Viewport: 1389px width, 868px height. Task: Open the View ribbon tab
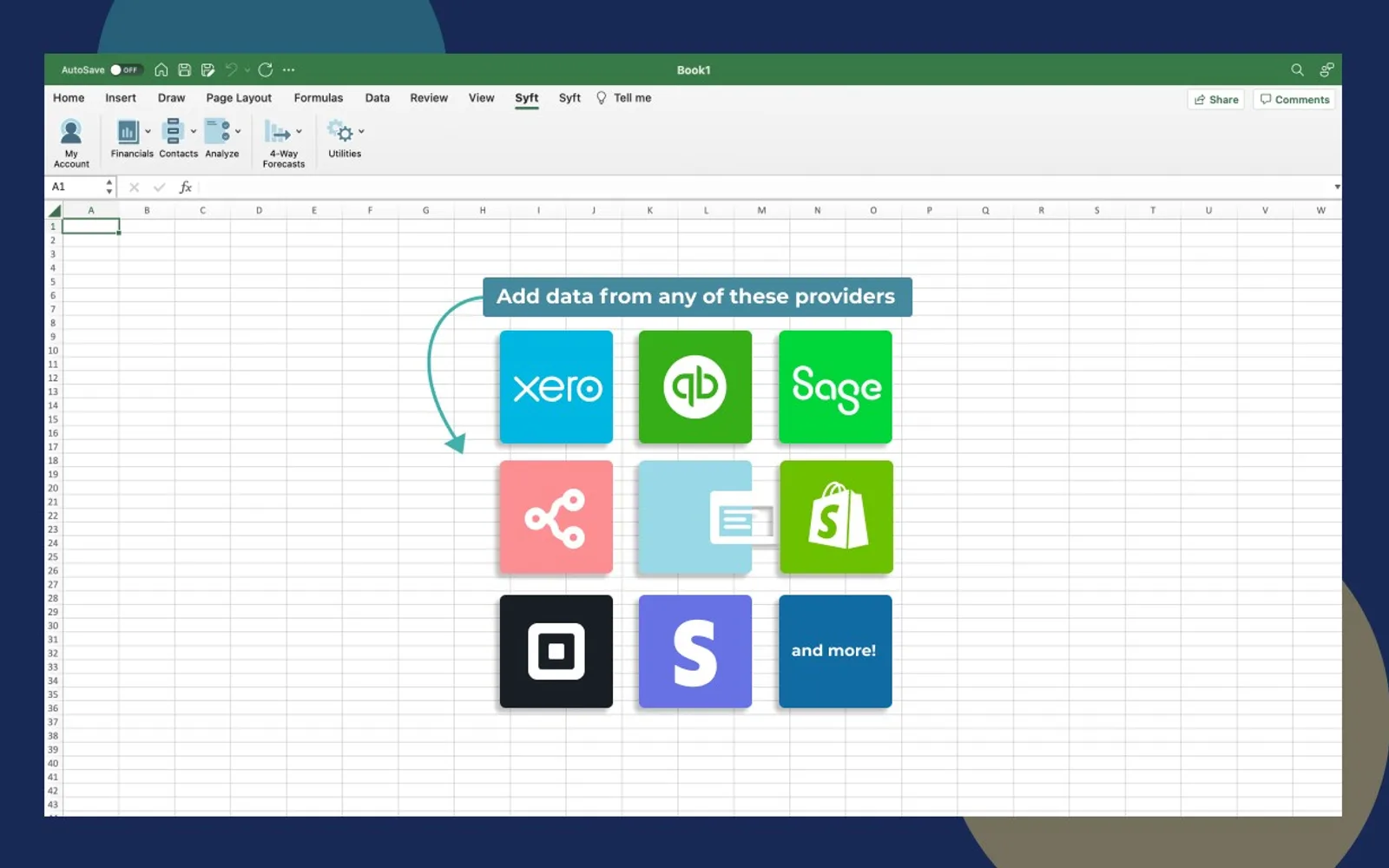pos(482,98)
